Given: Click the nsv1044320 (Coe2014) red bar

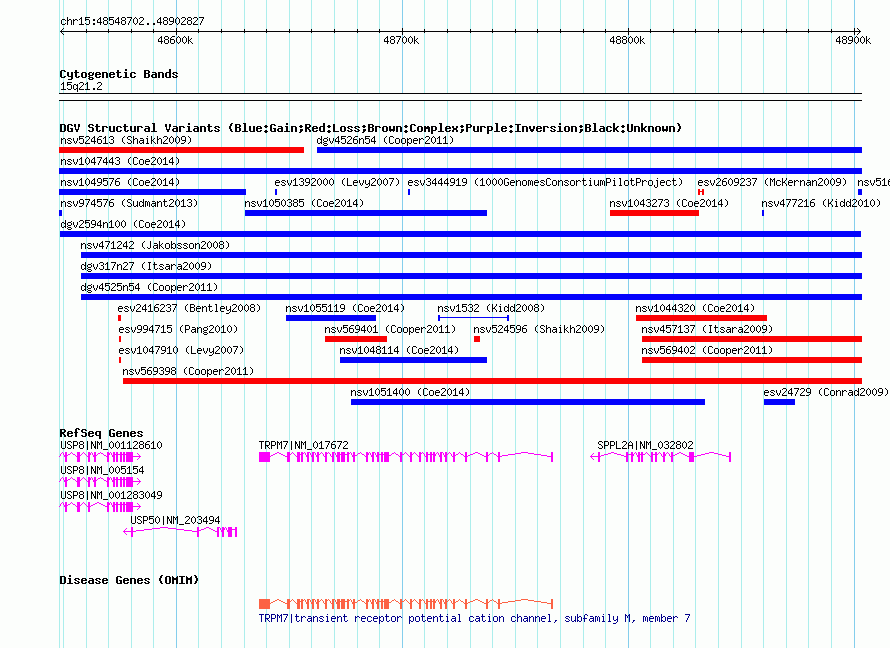Looking at the screenshot, I should point(702,318).
